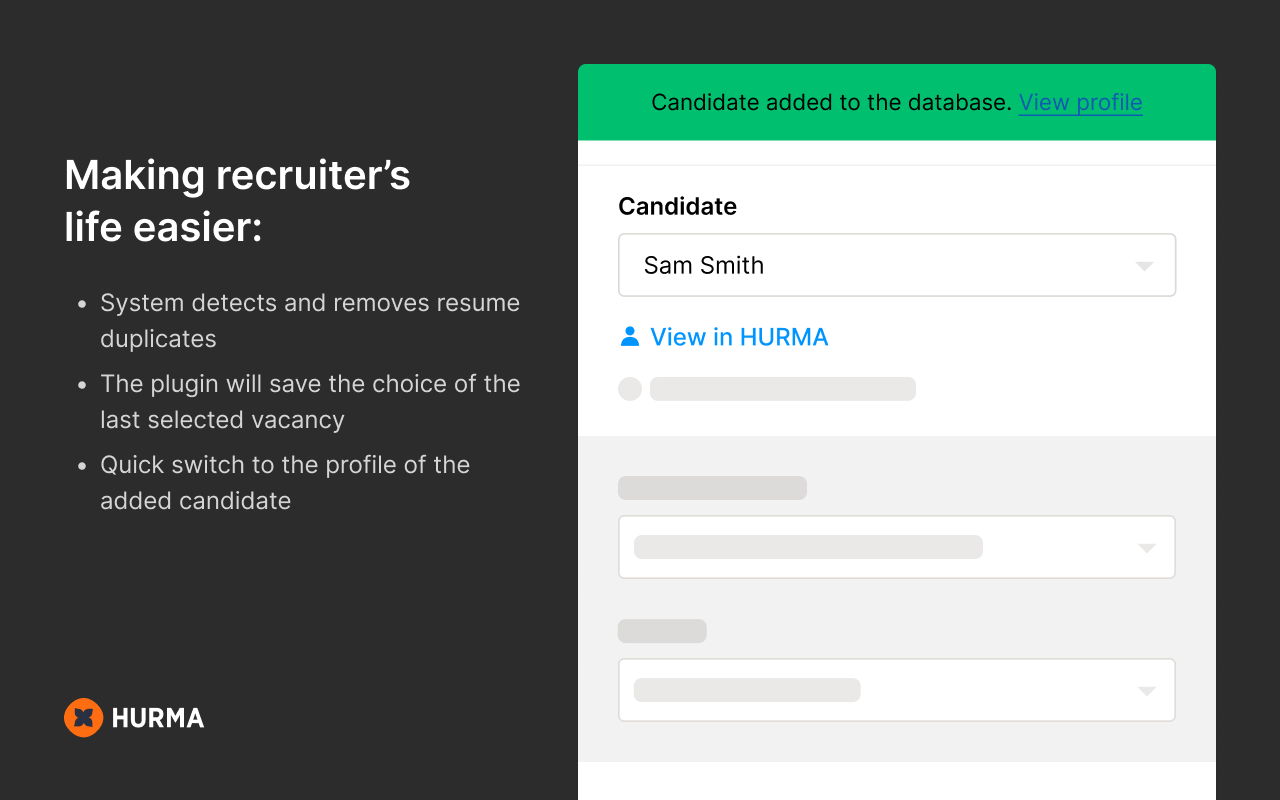The height and width of the screenshot is (800, 1280).
Task: Click the Making recruiter's life easier heading
Action: point(238,201)
